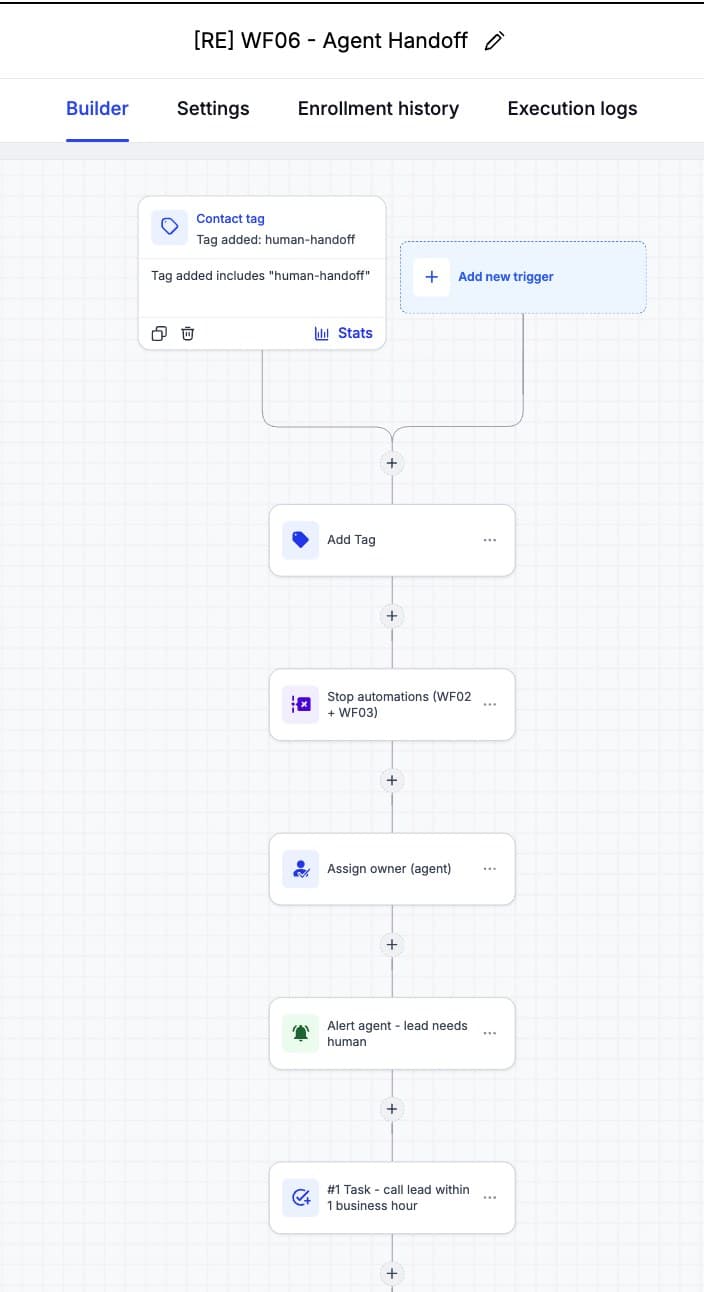Viewport: 704px width, 1292px height.
Task: Click the workflow title [RE] WF06 - Agent Handoff
Action: click(331, 41)
